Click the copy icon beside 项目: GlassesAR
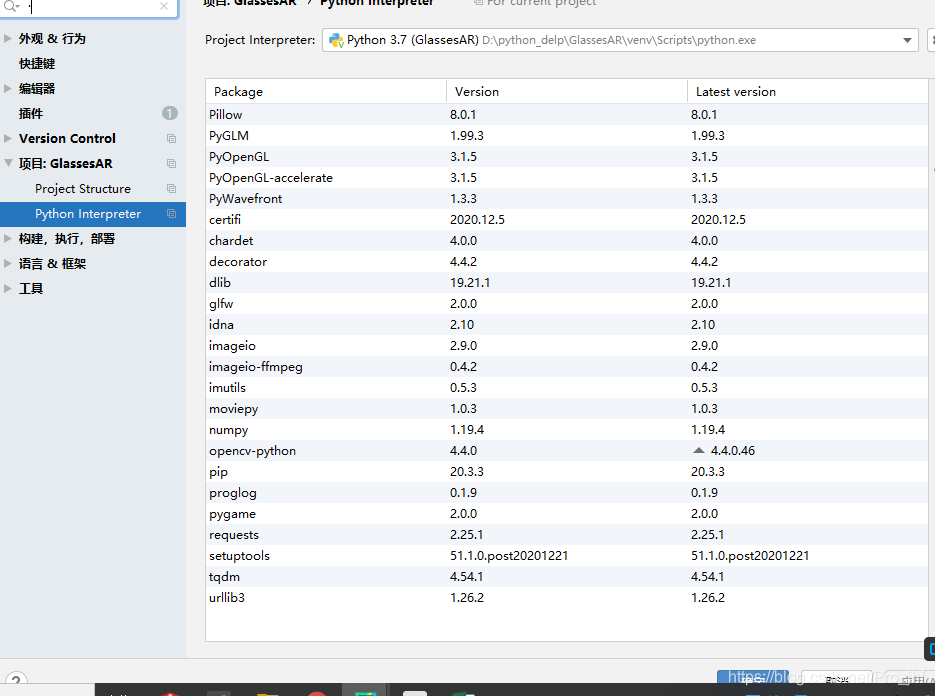935x696 pixels. (172, 163)
